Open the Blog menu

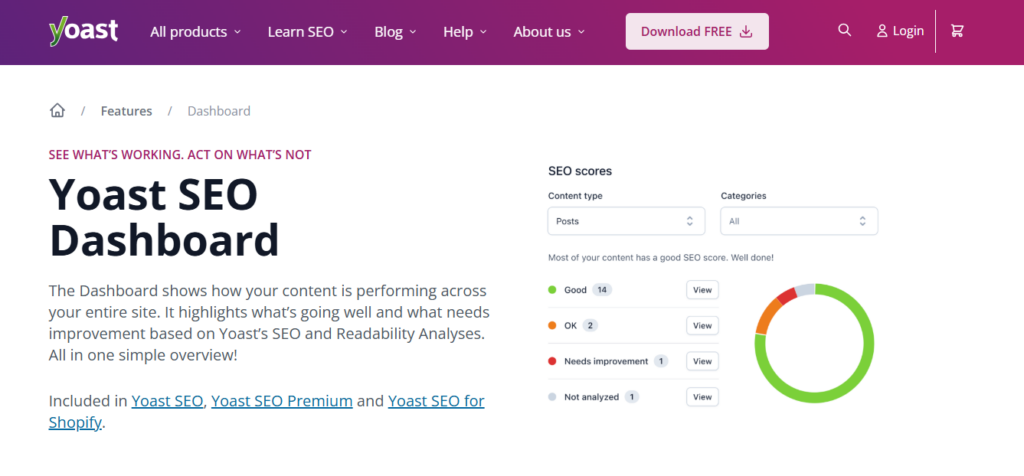tap(395, 31)
